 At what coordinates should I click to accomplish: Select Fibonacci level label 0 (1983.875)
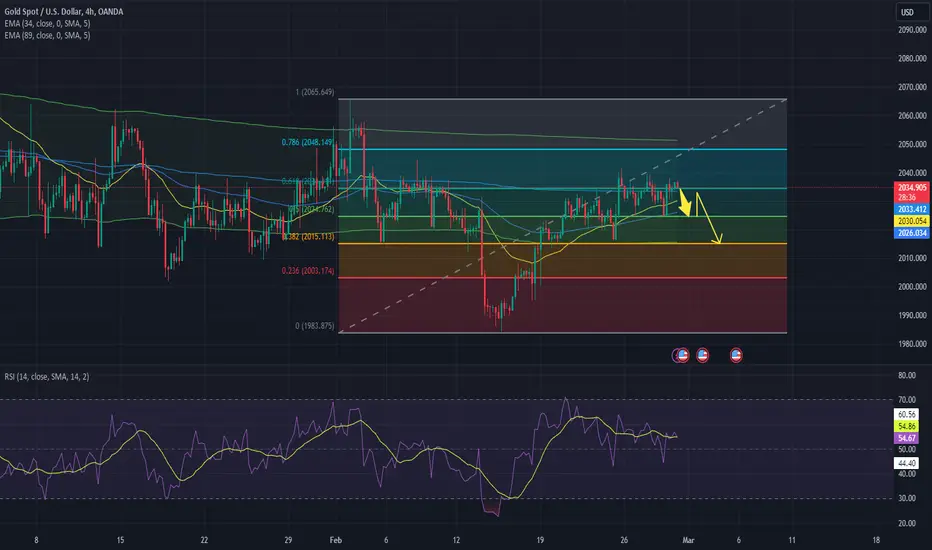(315, 326)
